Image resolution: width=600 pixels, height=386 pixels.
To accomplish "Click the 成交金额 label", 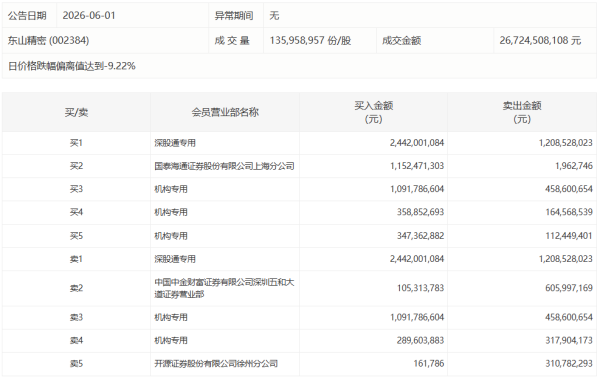I will (x=401, y=41).
